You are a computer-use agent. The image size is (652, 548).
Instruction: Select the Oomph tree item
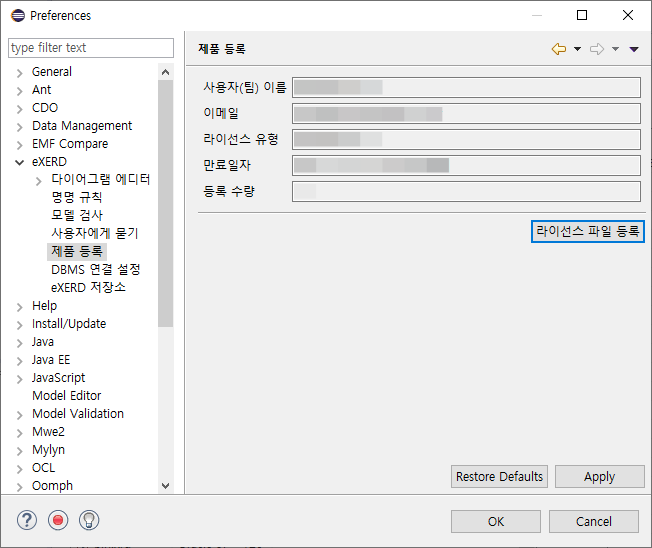tap(52, 486)
